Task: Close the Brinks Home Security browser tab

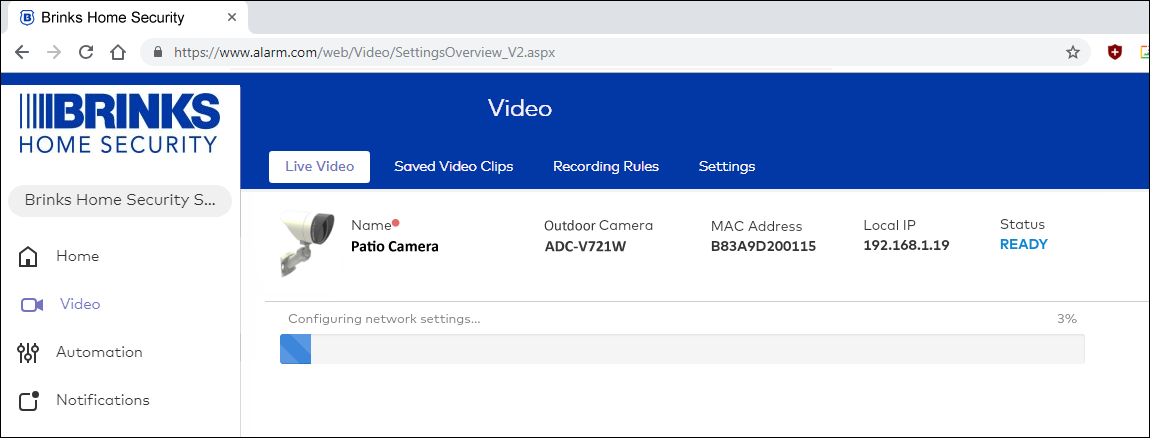Action: coord(232,17)
